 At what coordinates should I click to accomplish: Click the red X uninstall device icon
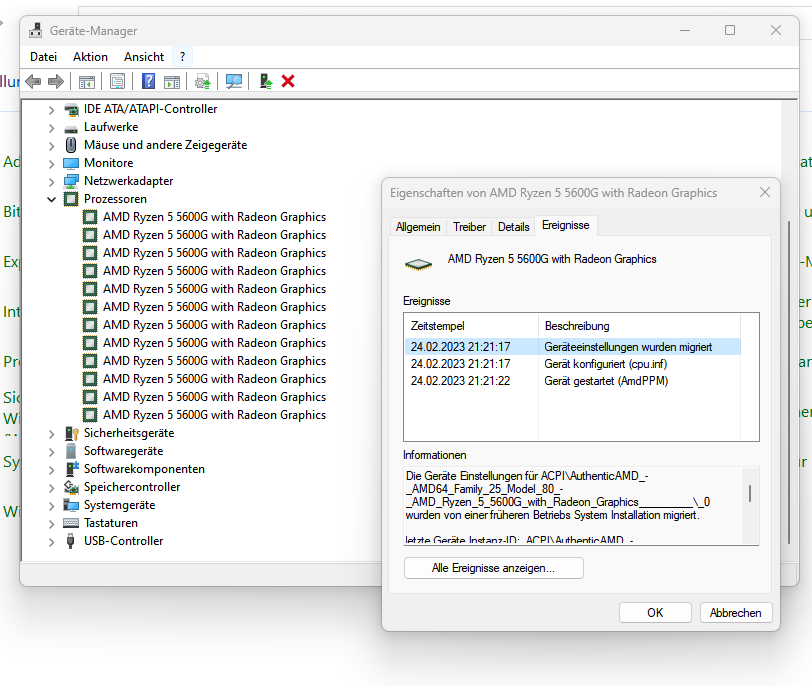288,81
